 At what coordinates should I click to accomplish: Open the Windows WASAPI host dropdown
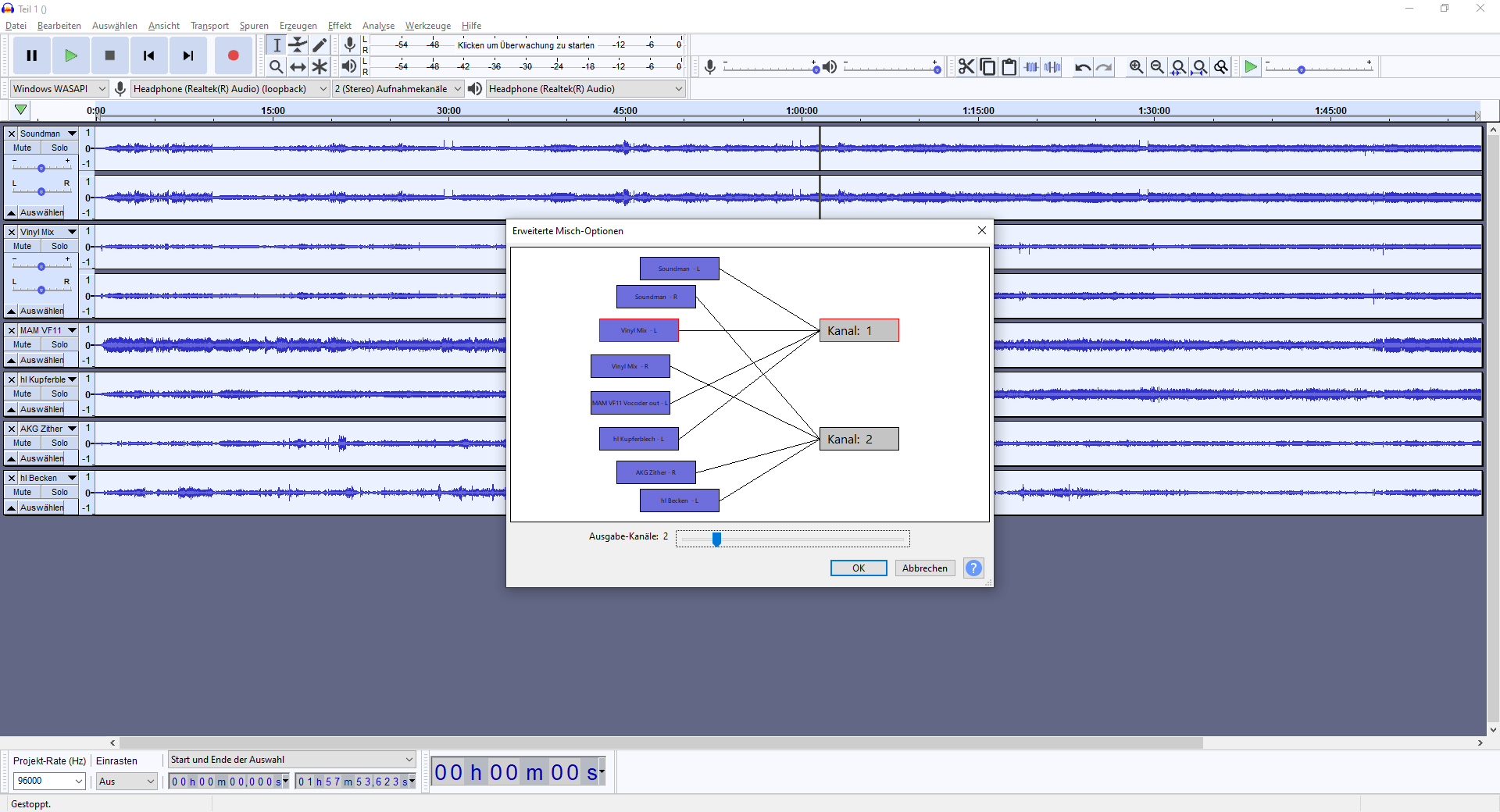pos(59,89)
